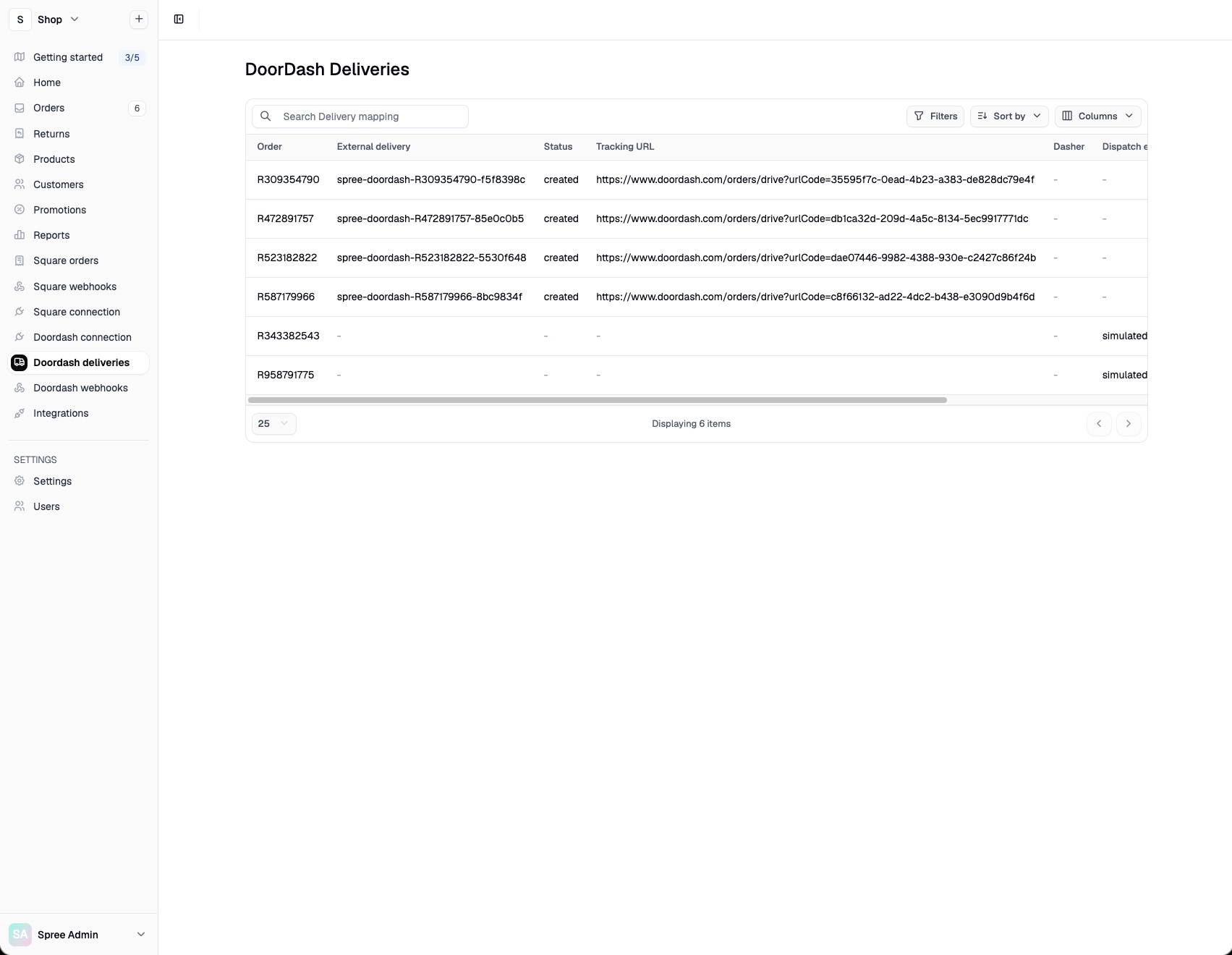Click the S store logo icon
The width and height of the screenshot is (1232, 955).
(x=20, y=20)
